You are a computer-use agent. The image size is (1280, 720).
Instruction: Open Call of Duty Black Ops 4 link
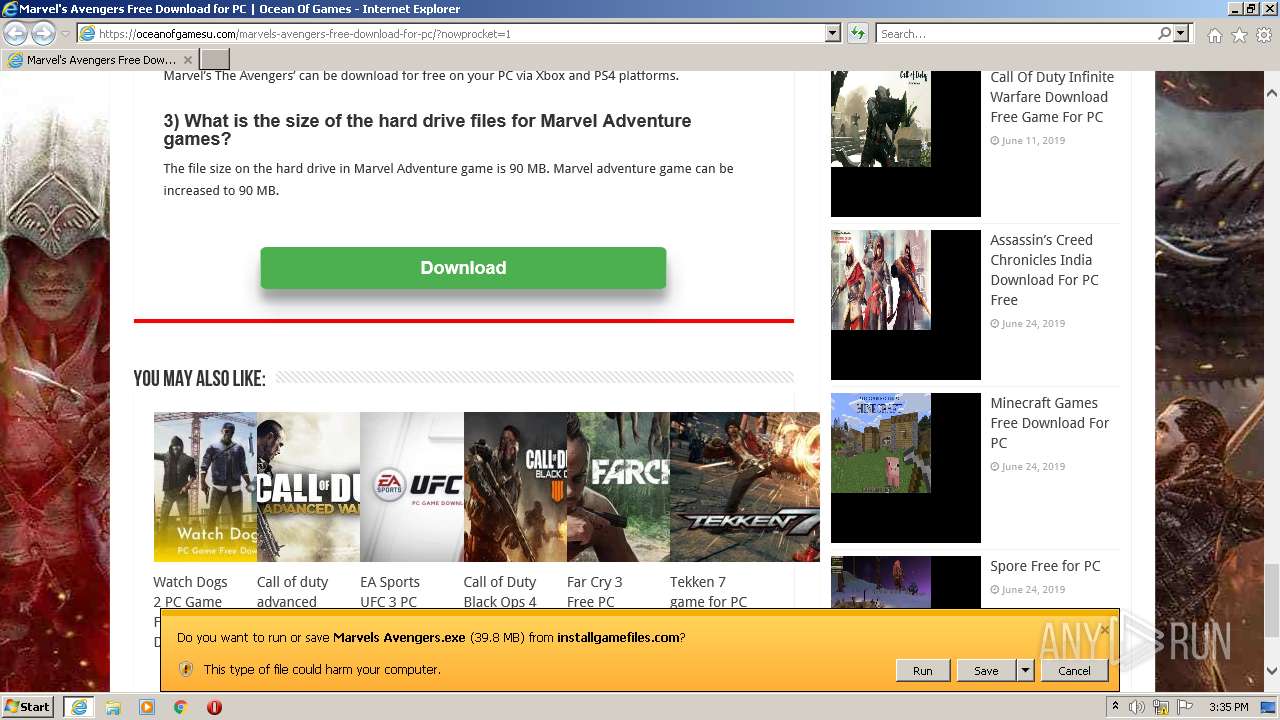pos(500,592)
